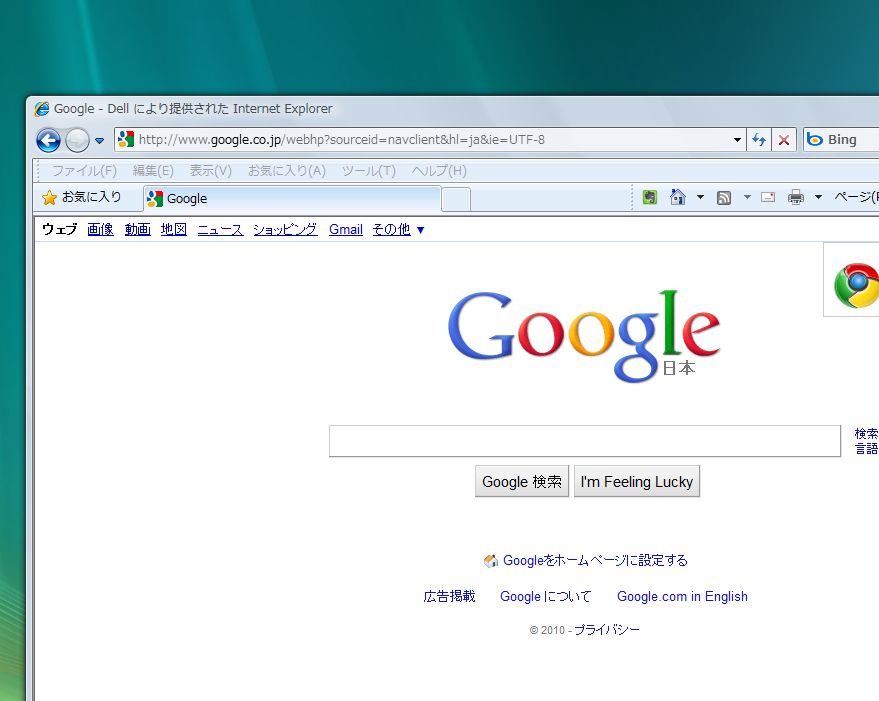Click the Google Chrome promo icon
Screen dimensions: 879x701
point(855,285)
